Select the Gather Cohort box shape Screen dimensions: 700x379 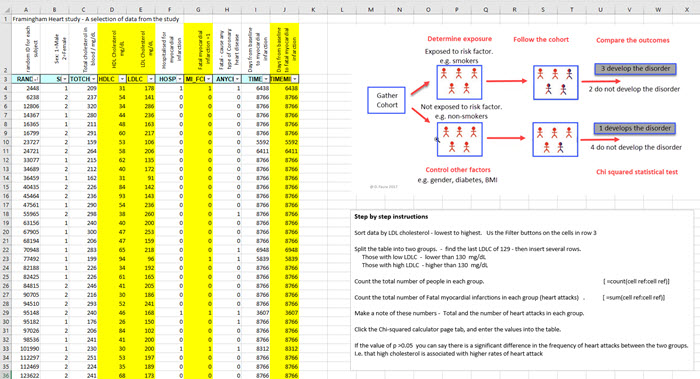pyautogui.click(x=386, y=100)
